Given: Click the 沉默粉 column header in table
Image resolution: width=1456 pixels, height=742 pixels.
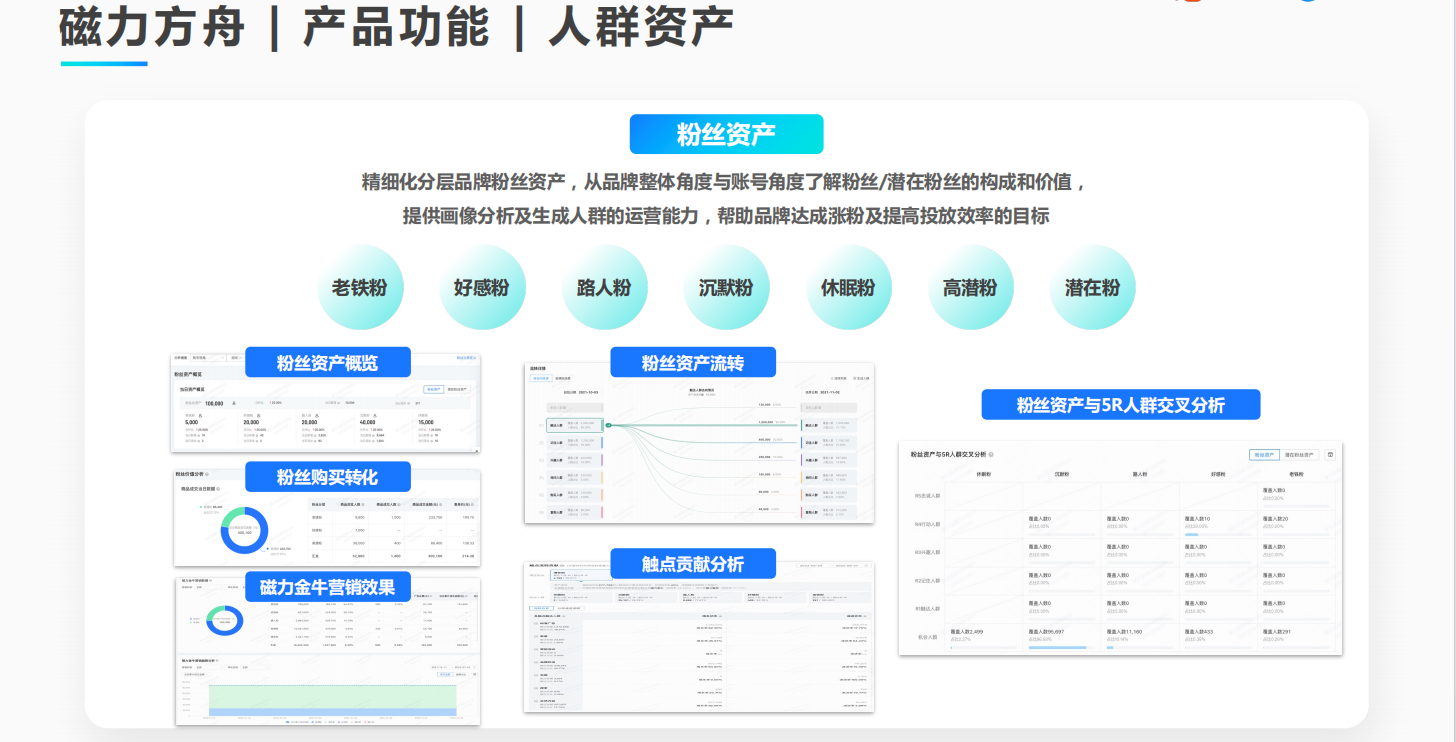Looking at the screenshot, I should click(x=1061, y=475).
